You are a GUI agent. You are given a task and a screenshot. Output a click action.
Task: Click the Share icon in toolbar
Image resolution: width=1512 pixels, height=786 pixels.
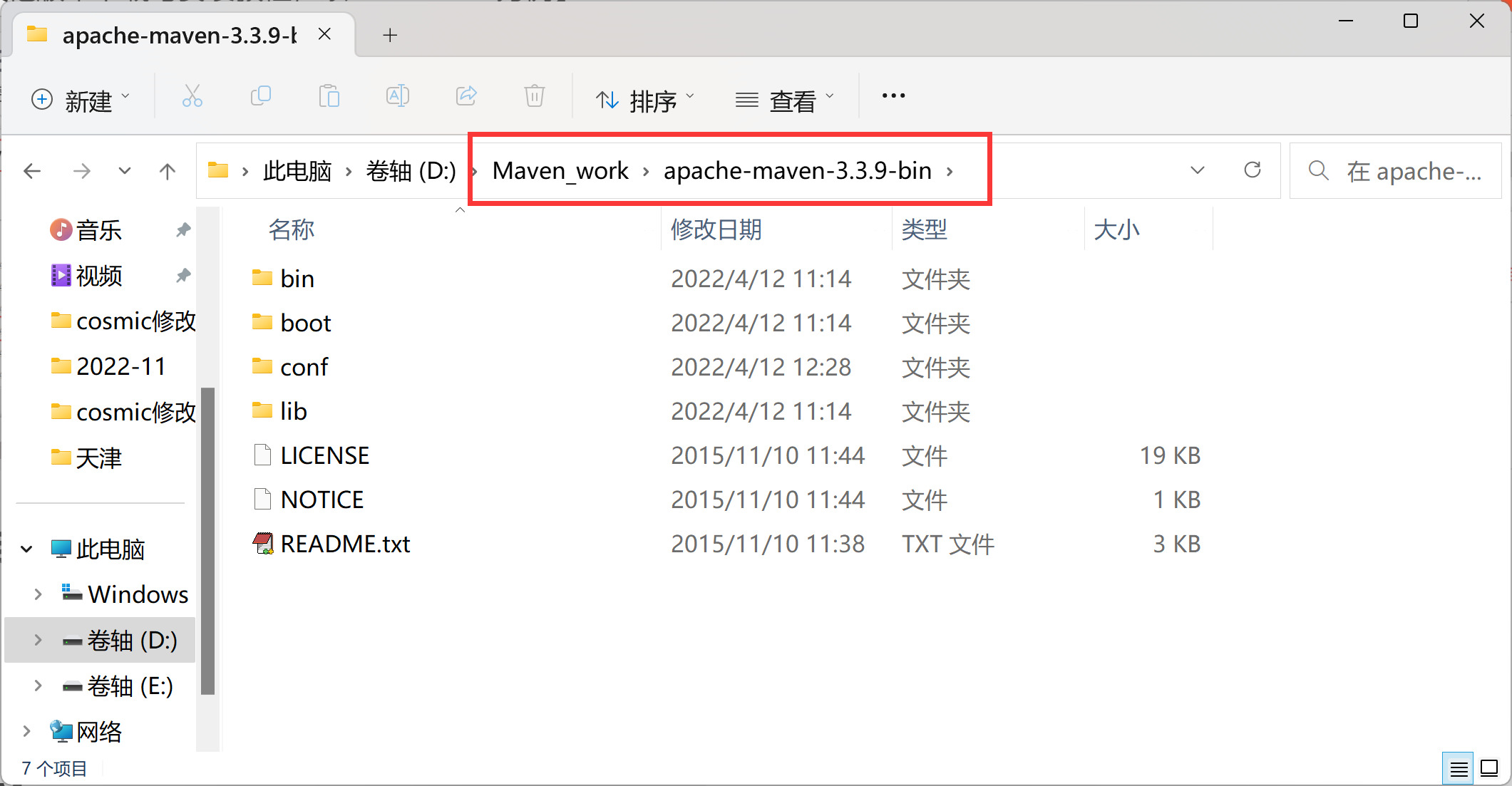tap(466, 95)
